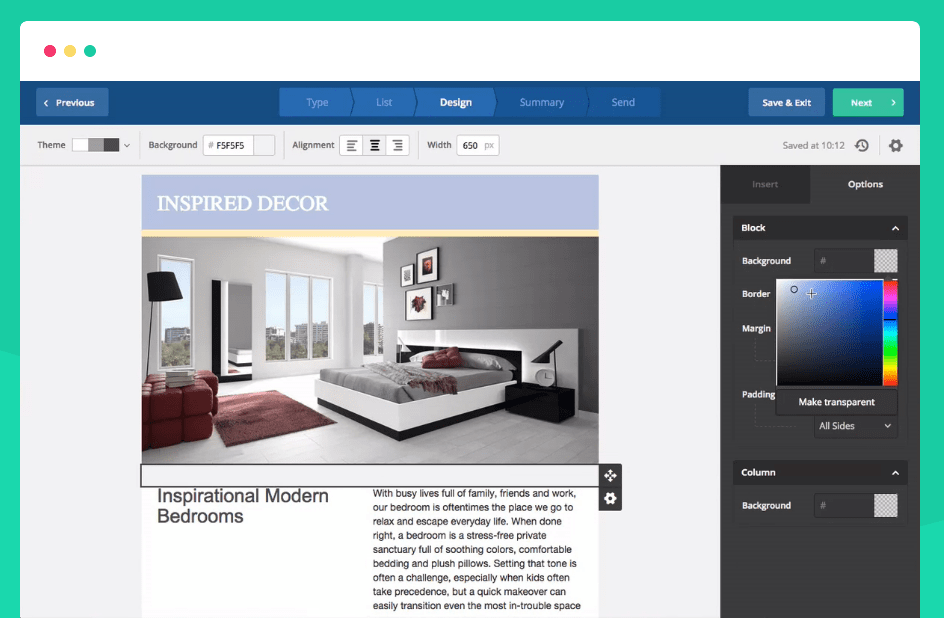Click the theme color palette preview
Viewport: 944px width, 618px height.
[96, 145]
